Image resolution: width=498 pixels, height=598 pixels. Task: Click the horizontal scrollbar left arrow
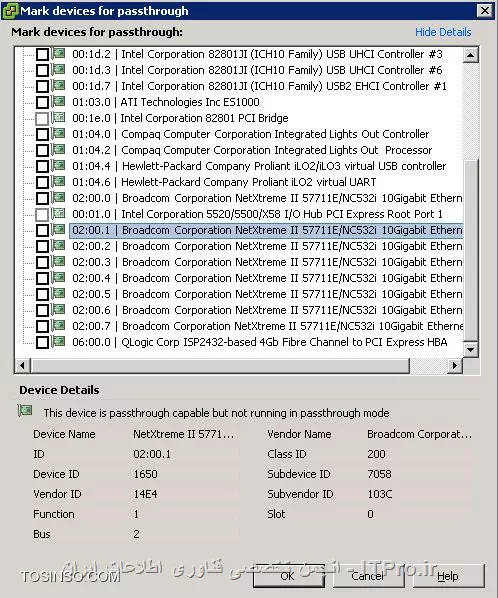(23, 365)
